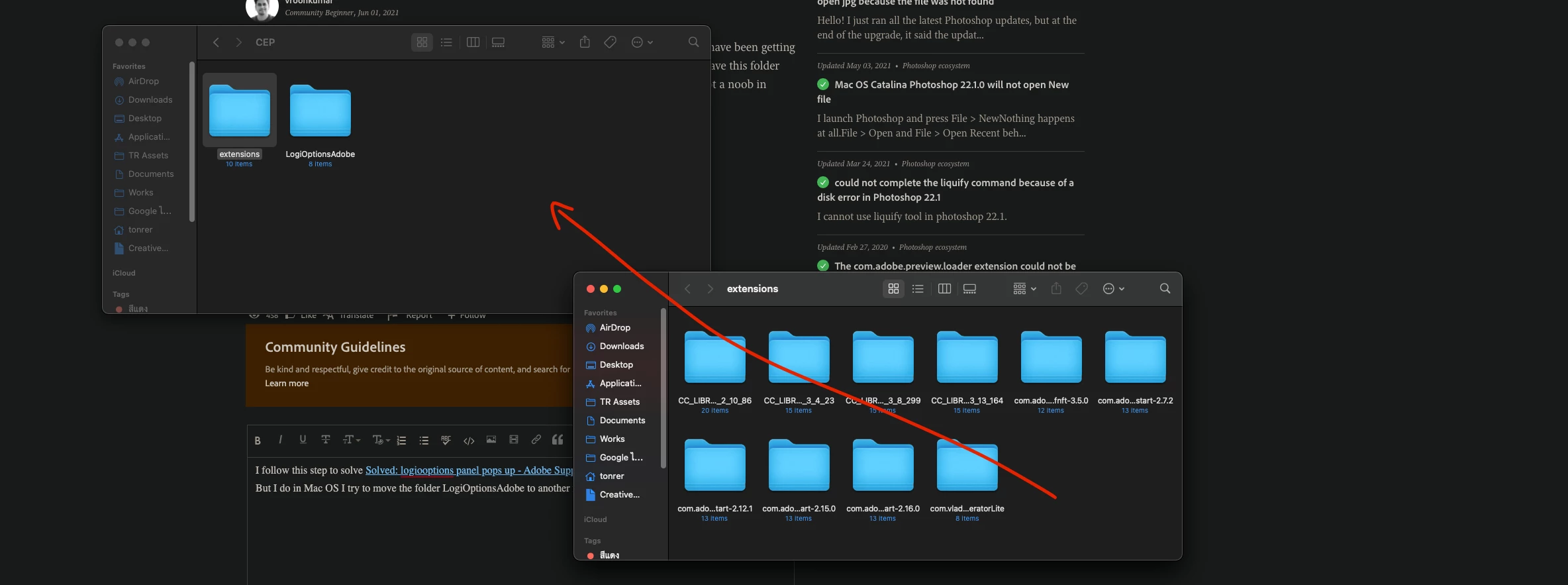
Task: Open the font size dropdown in editor
Action: [351, 439]
